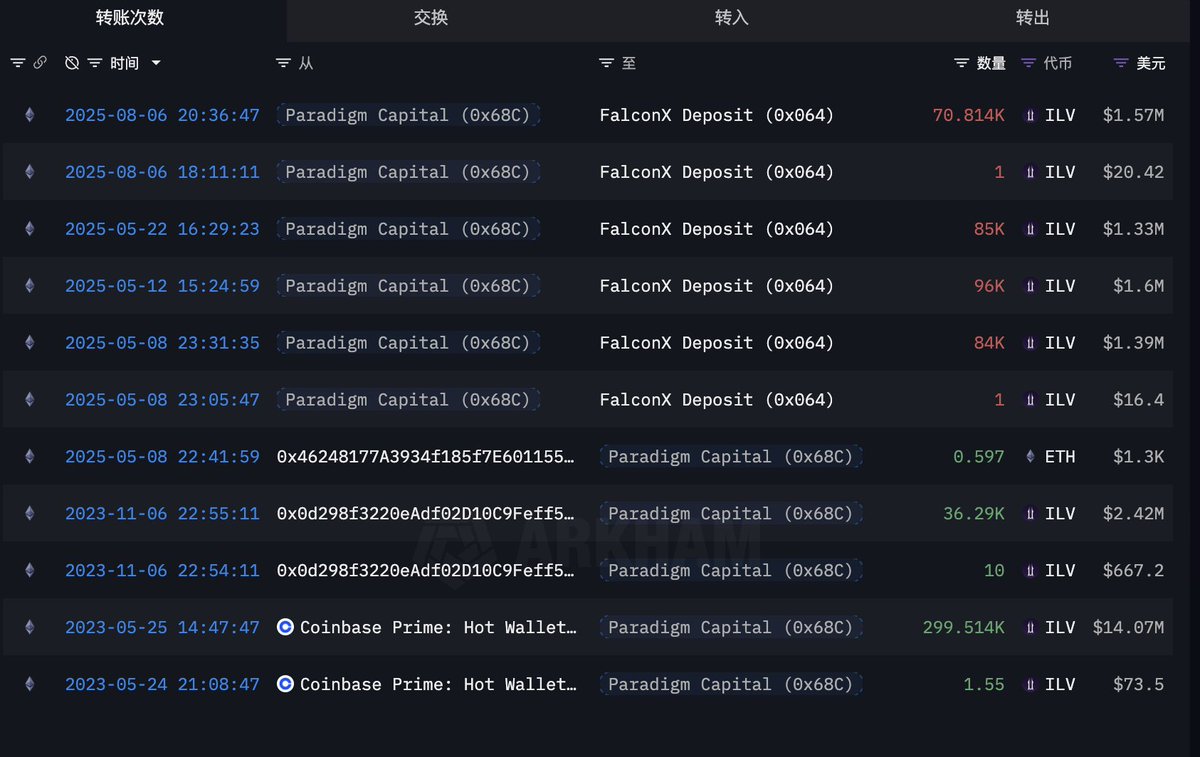Expand the 时间 sort dropdown arrow

pyautogui.click(x=156, y=63)
